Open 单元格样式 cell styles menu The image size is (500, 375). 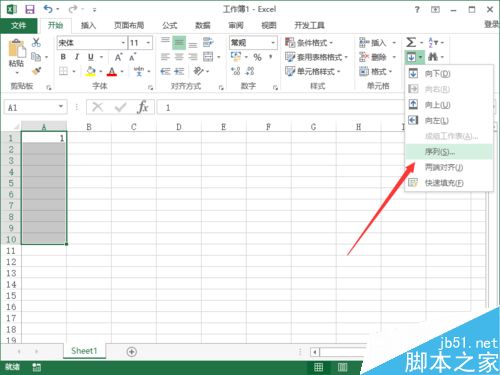(x=313, y=71)
